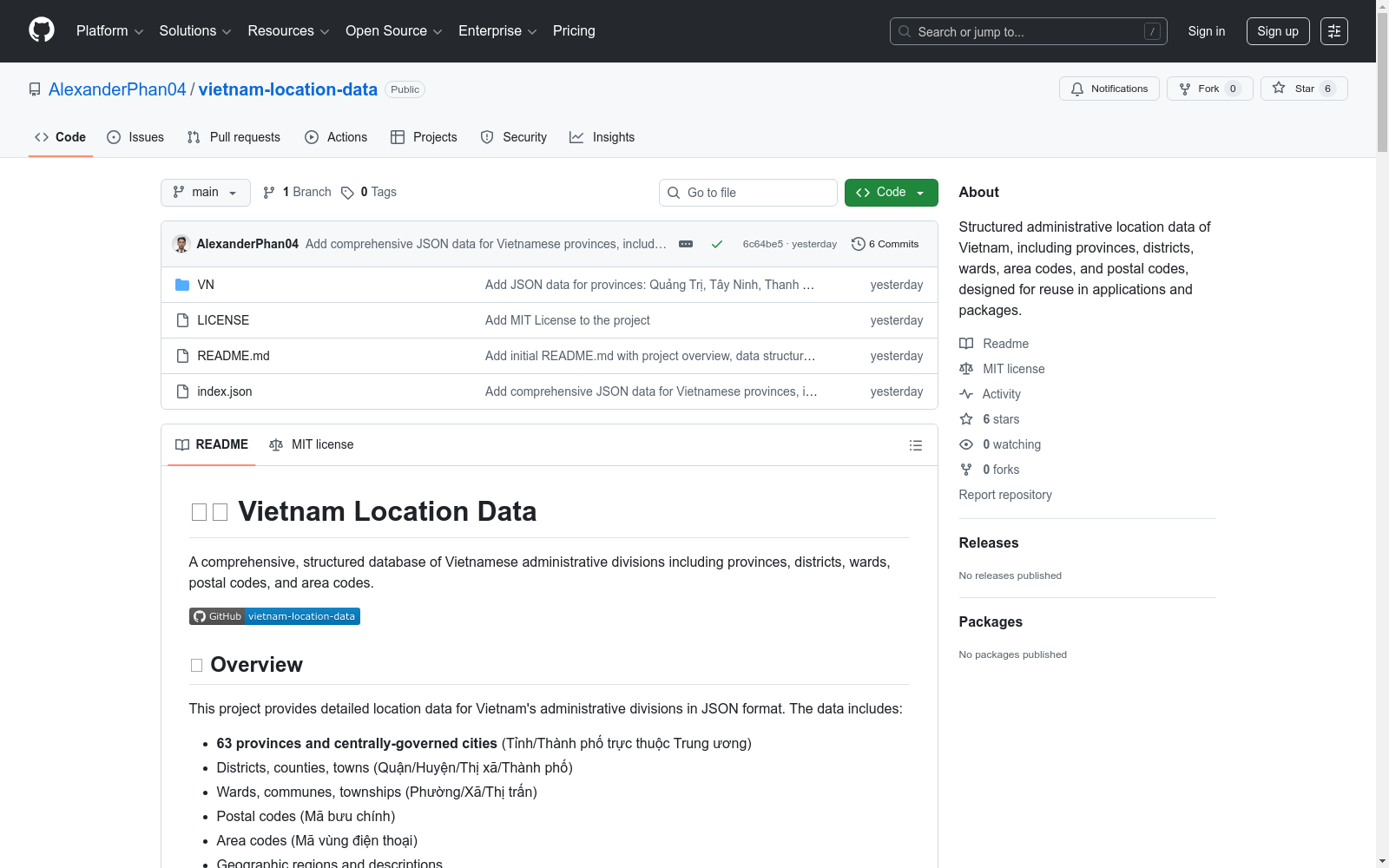Switch to the MIT license tab

coord(312,444)
